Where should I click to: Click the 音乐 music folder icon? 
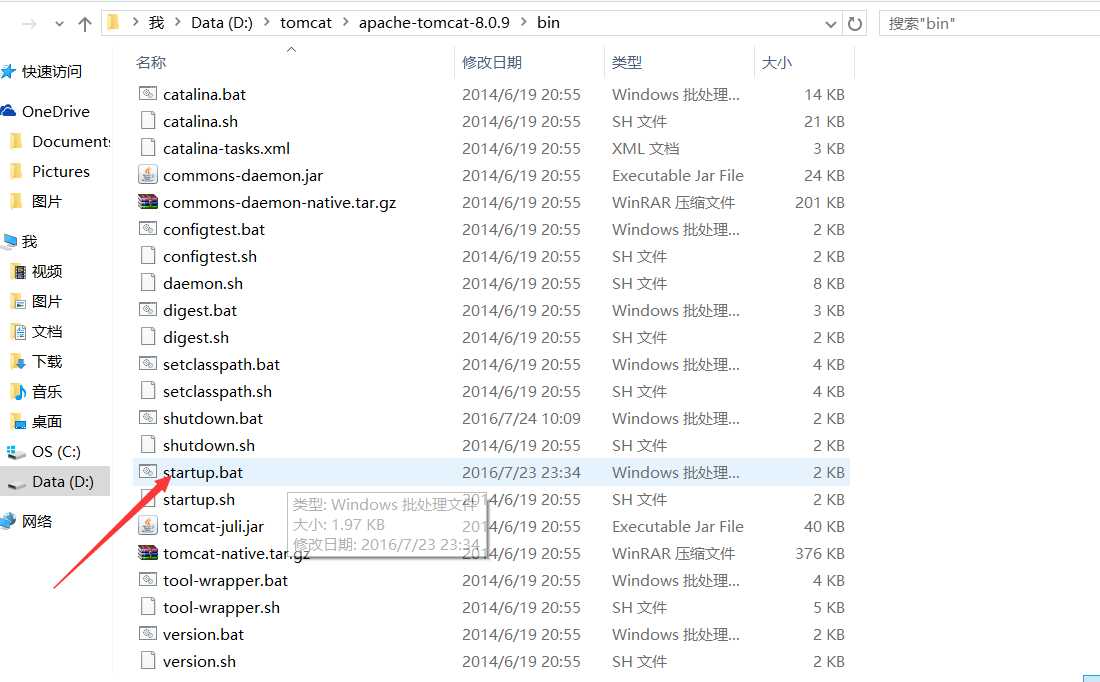(18, 392)
